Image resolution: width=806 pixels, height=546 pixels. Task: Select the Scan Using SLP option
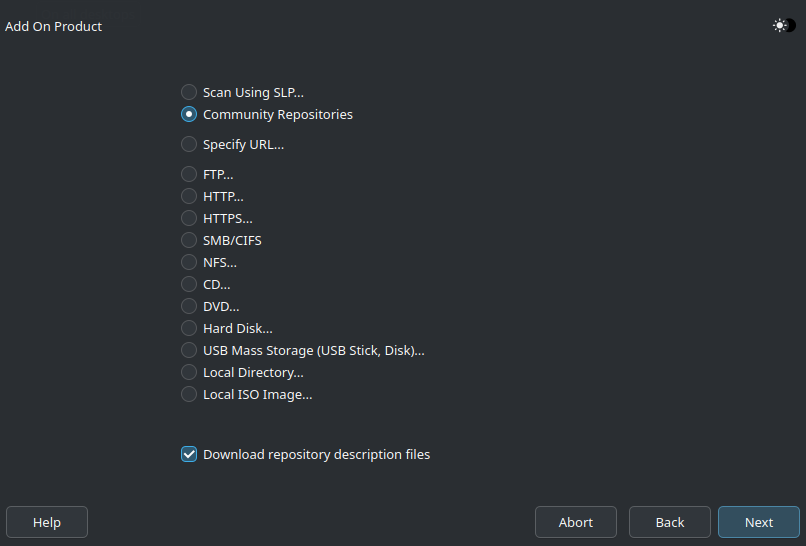click(189, 92)
